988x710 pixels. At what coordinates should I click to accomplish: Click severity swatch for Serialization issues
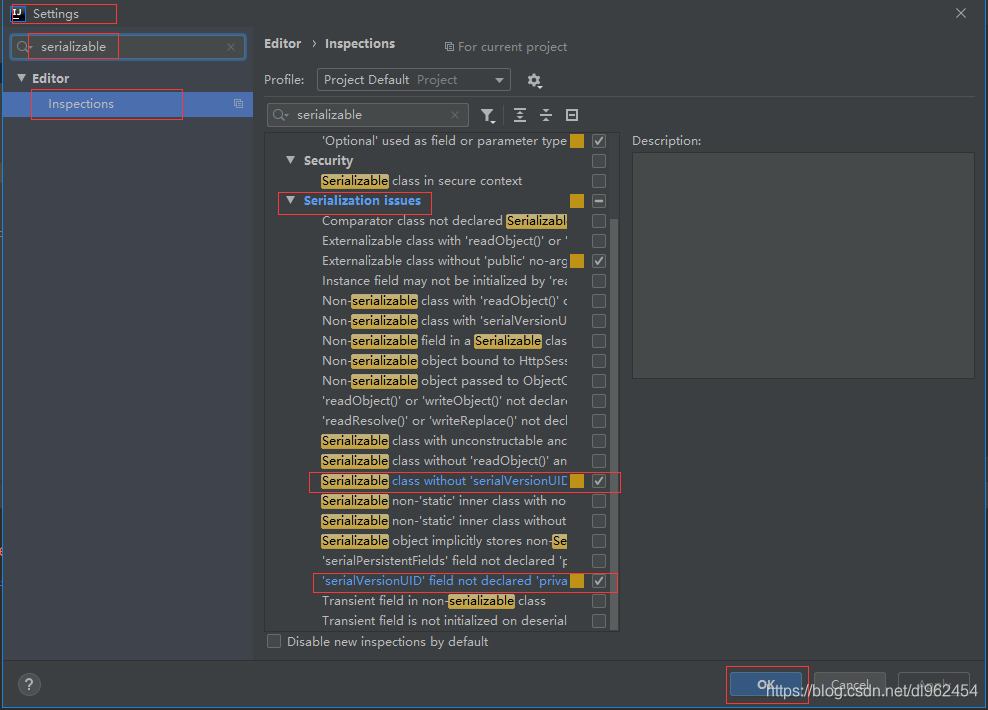[577, 201]
